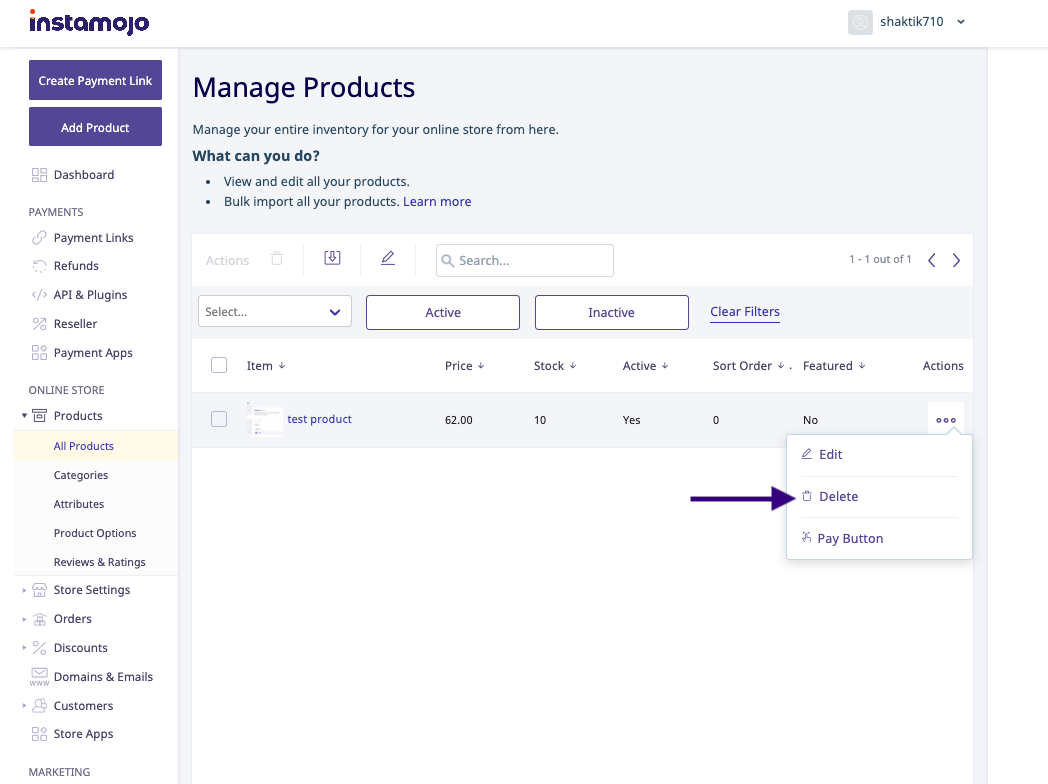The image size is (1048, 784).
Task: Open Product Options submenu item
Action: point(95,533)
